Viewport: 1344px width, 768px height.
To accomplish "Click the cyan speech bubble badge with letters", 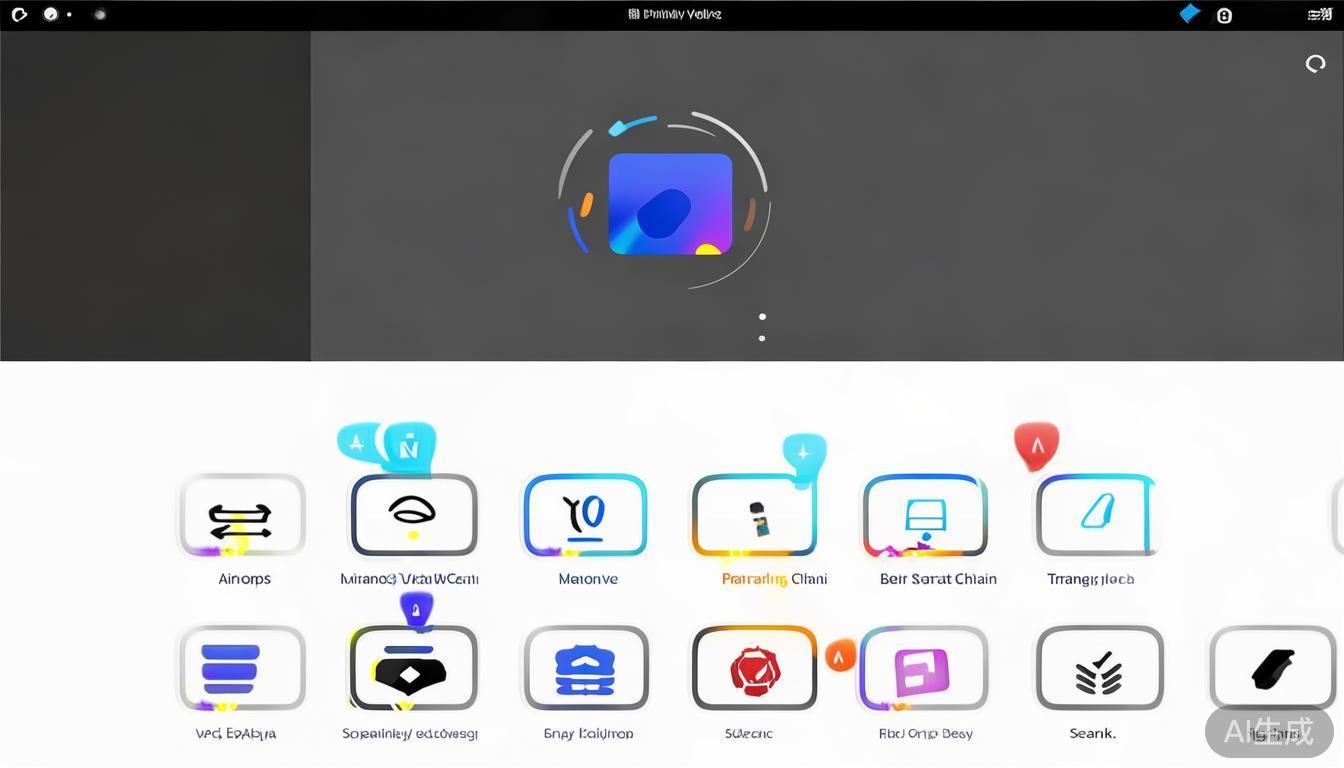I will pyautogui.click(x=387, y=445).
